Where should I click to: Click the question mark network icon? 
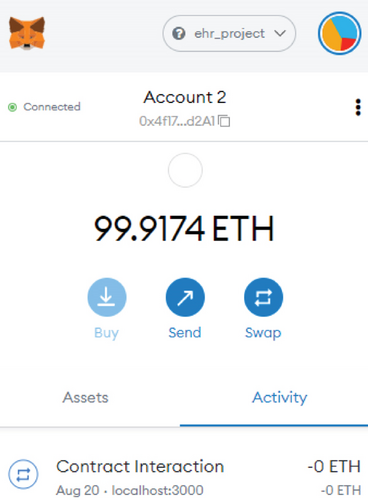[179, 34]
